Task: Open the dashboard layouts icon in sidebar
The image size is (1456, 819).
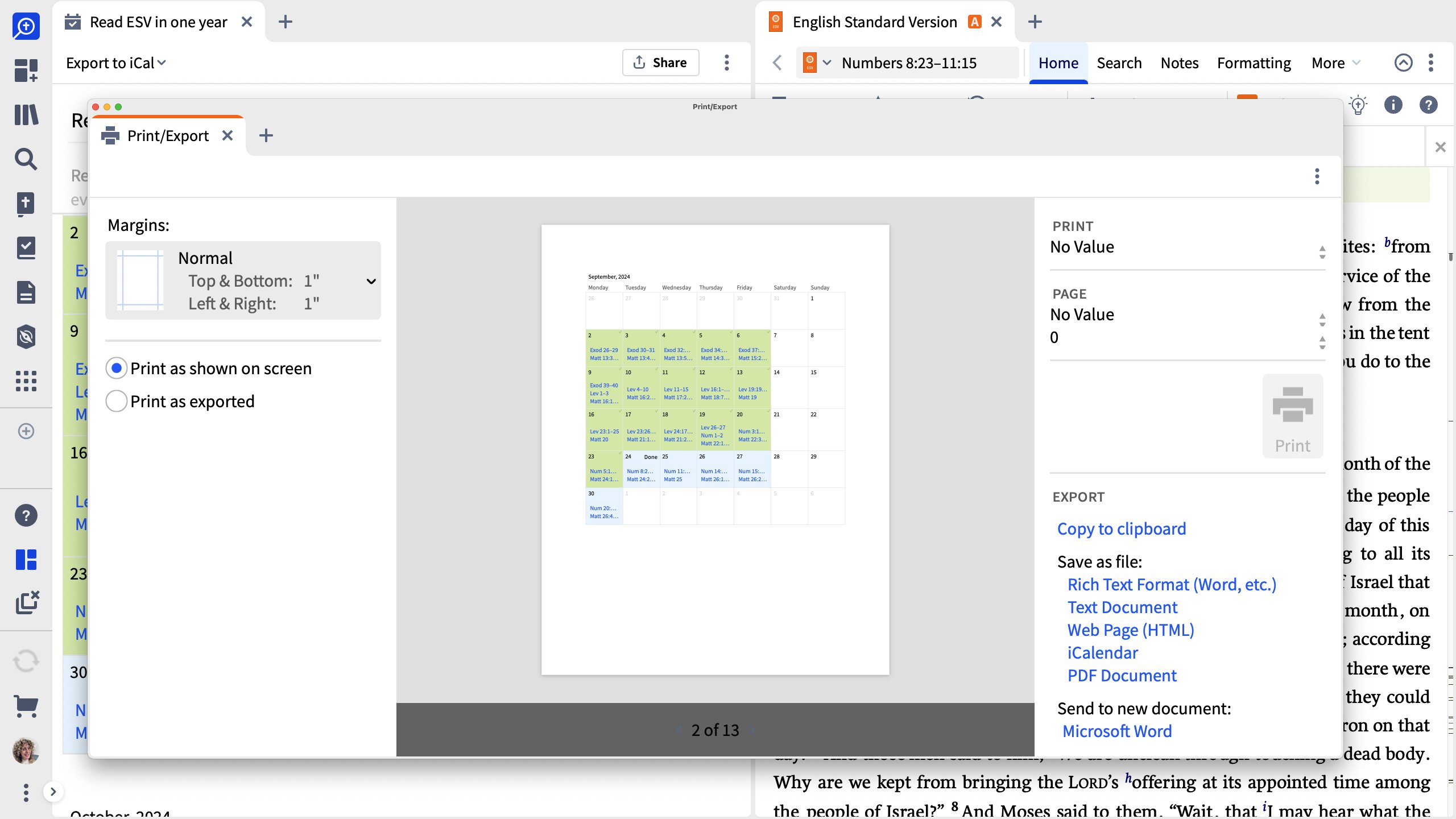Action: click(26, 71)
